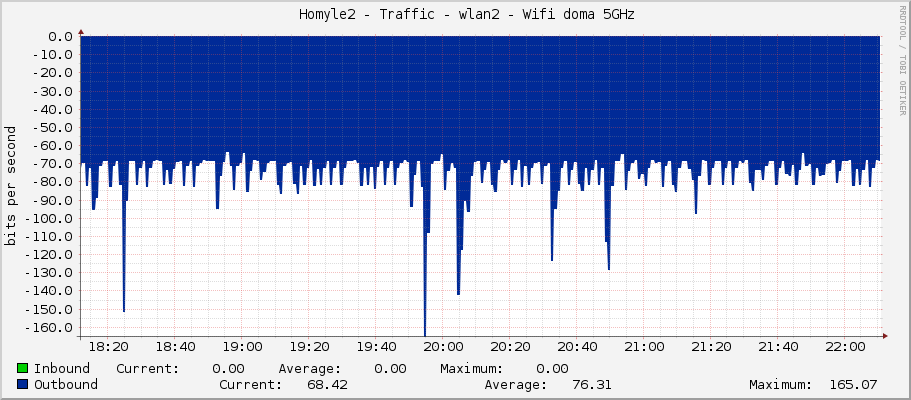Viewport: 911px width, 400px height.
Task: Click the 19:20 time axis label
Action: click(x=309, y=347)
